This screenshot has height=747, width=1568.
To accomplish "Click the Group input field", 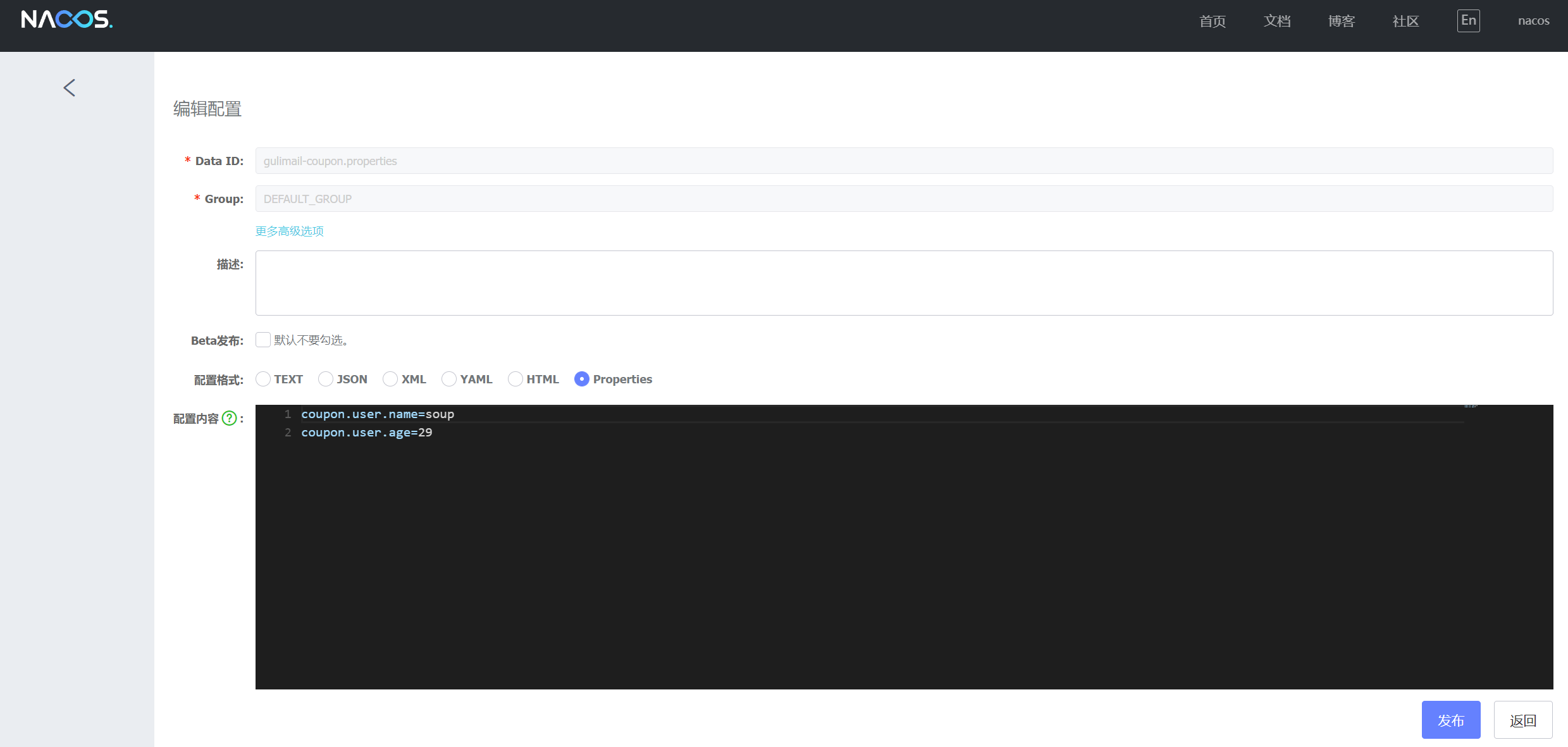I will [x=904, y=199].
